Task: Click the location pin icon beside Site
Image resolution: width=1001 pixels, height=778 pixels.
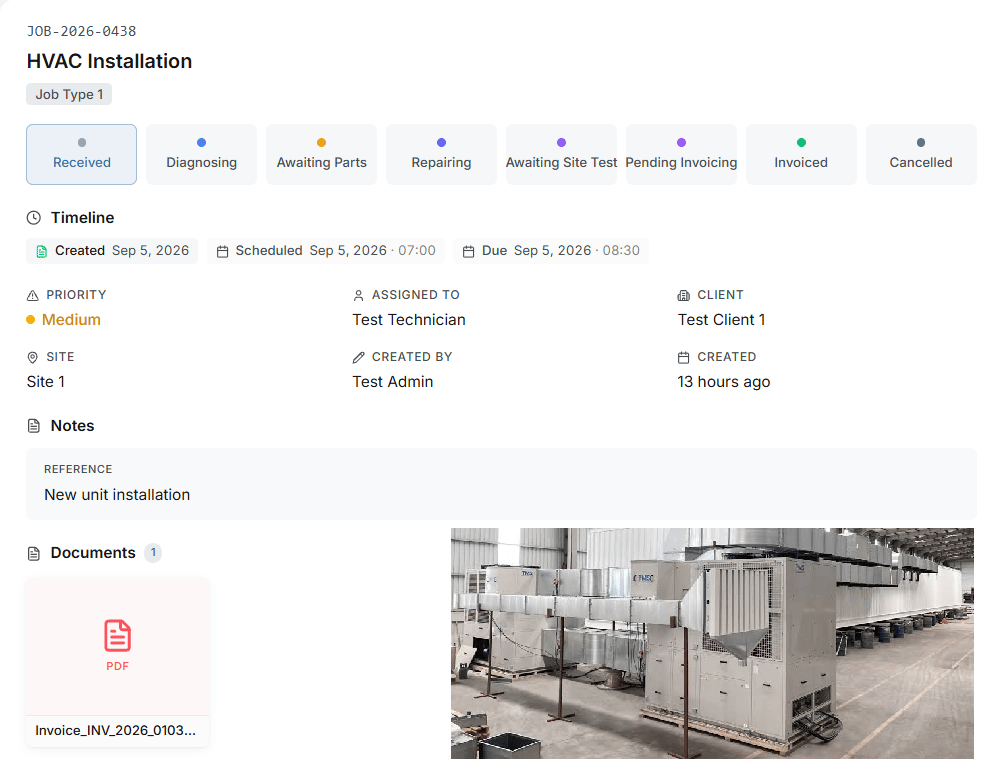Action: (33, 357)
